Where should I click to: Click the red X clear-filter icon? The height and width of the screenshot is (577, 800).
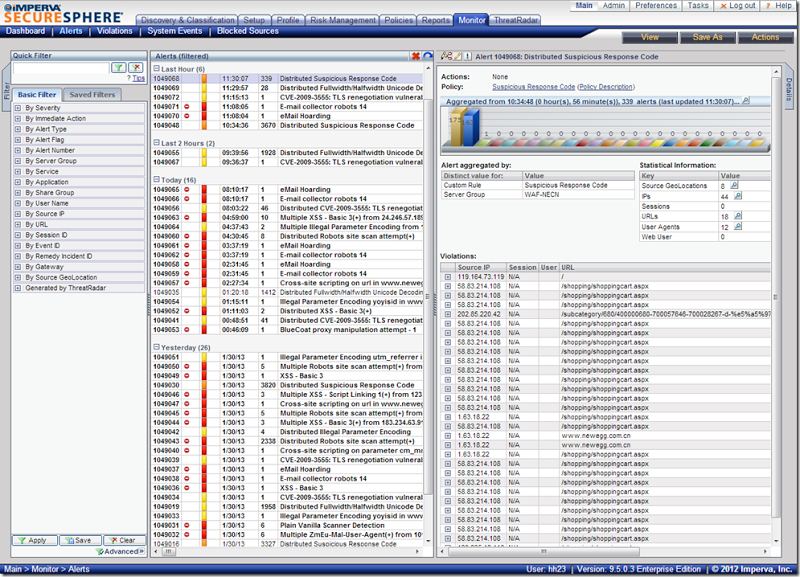(135, 68)
